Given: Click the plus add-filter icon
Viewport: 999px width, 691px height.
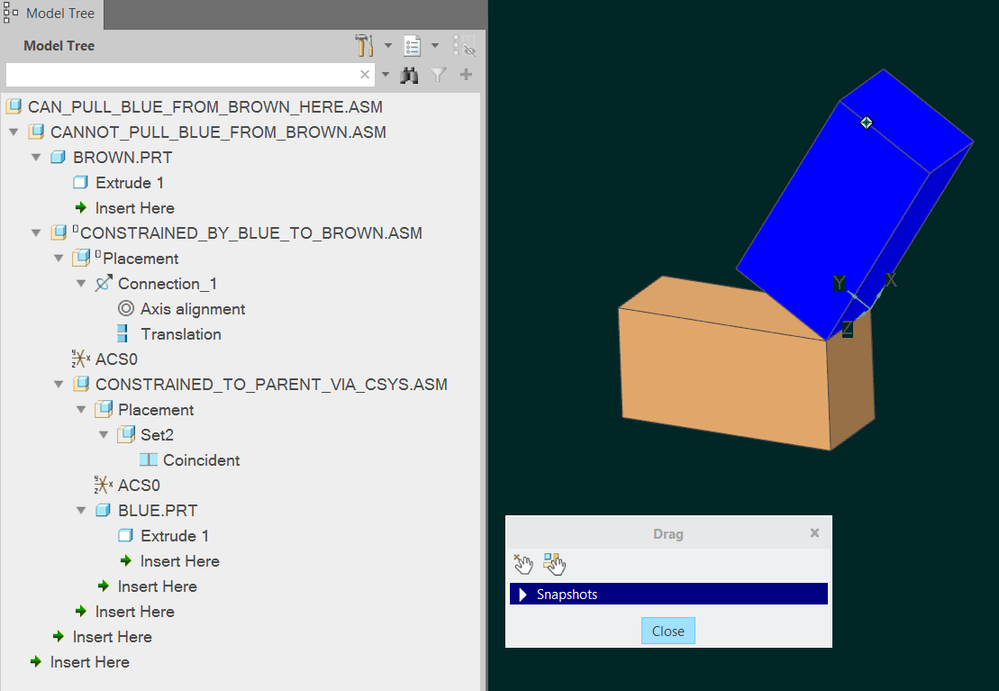Looking at the screenshot, I should pos(466,75).
